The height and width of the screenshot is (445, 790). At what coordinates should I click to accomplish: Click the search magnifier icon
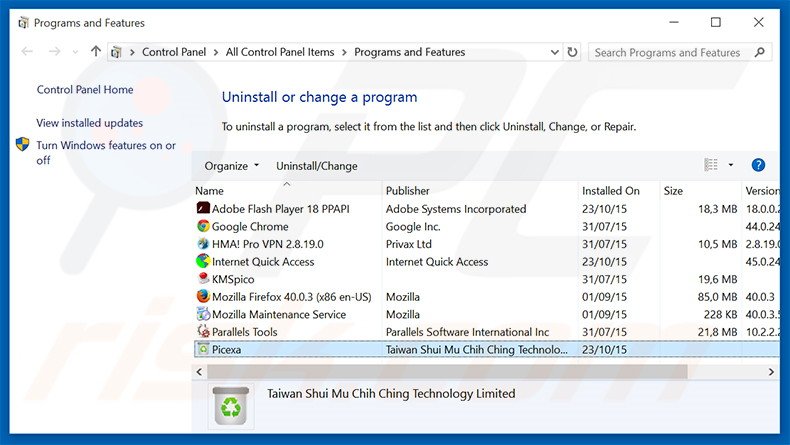click(x=760, y=52)
